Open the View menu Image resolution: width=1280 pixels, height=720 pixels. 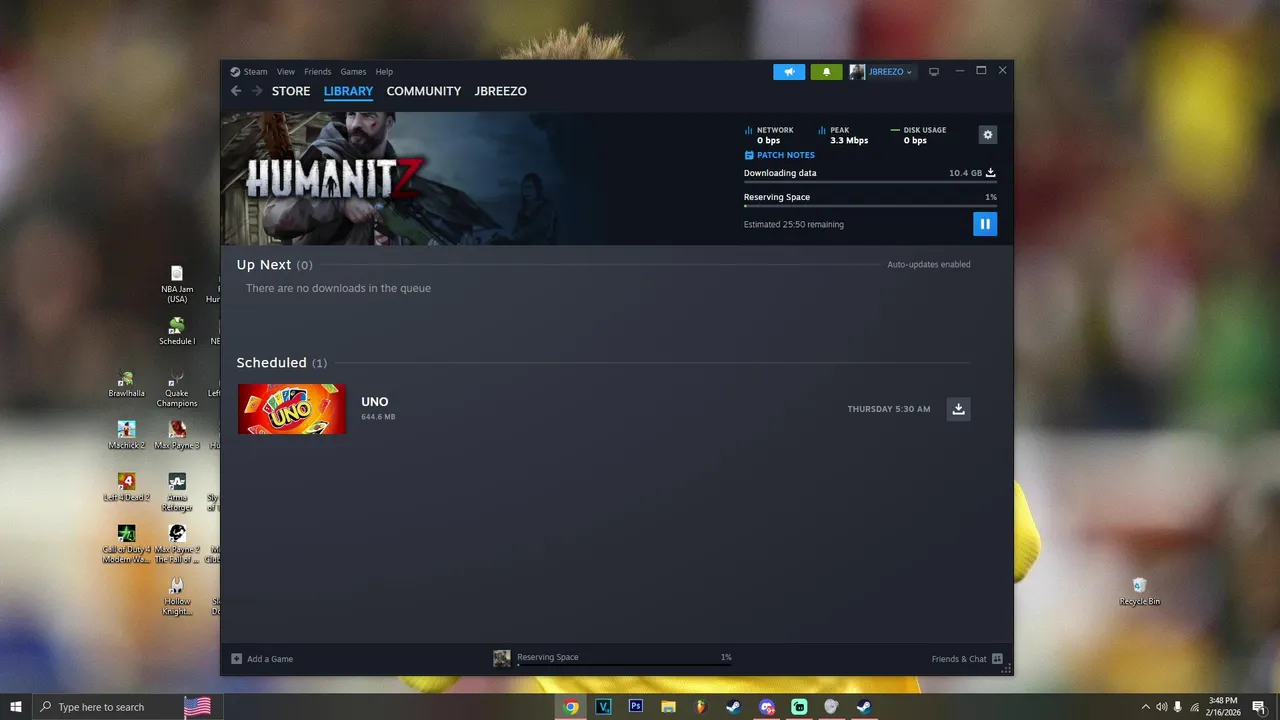(286, 72)
